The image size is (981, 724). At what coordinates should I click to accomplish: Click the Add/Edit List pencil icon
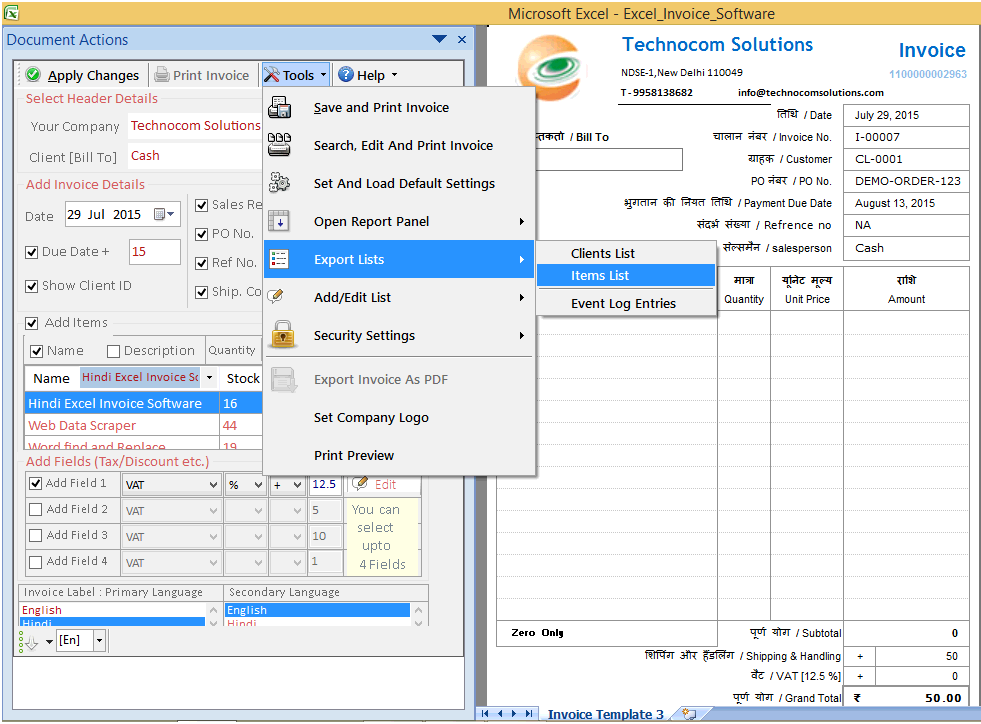point(276,297)
